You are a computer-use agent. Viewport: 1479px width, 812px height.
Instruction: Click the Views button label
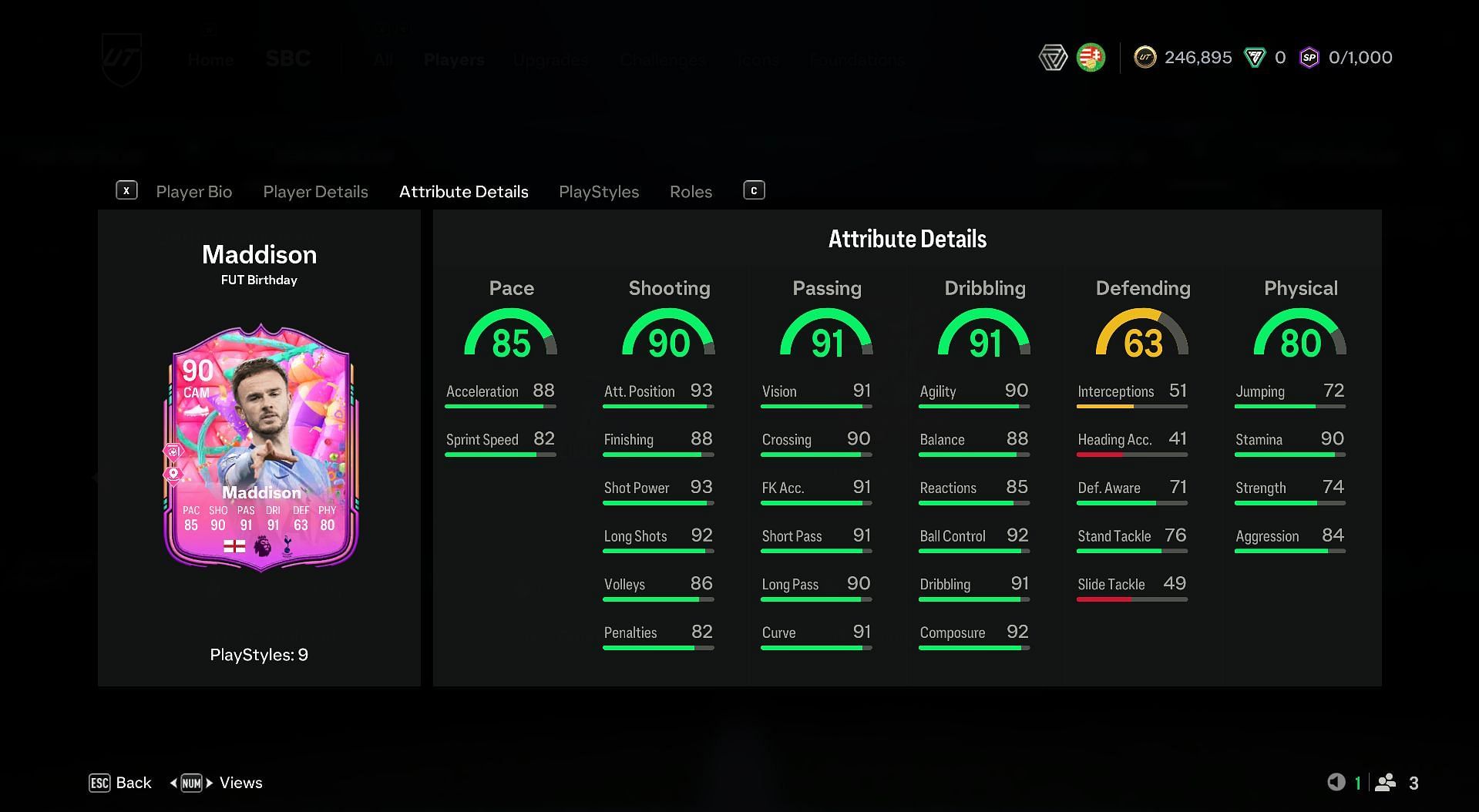[x=241, y=783]
